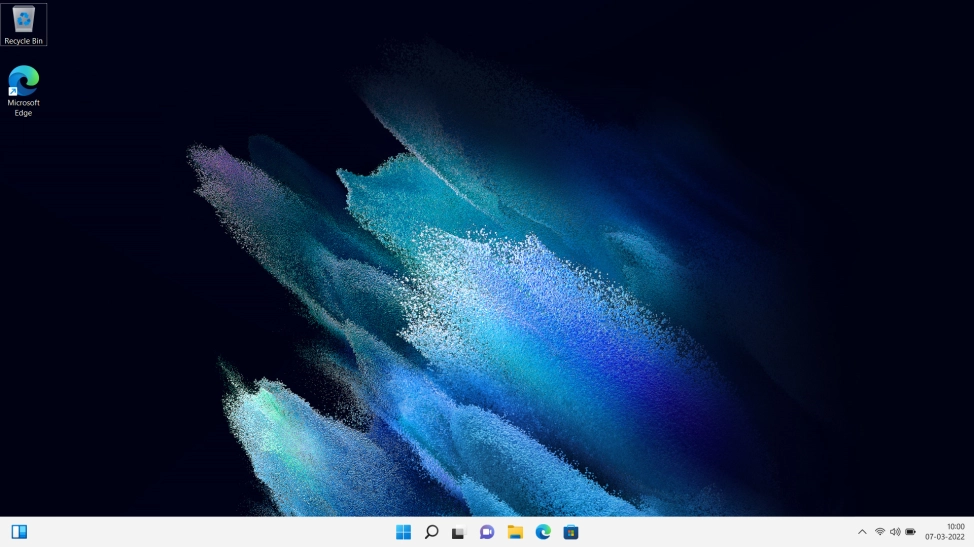Open the Windows Start menu
This screenshot has width=974, height=547.
[403, 532]
